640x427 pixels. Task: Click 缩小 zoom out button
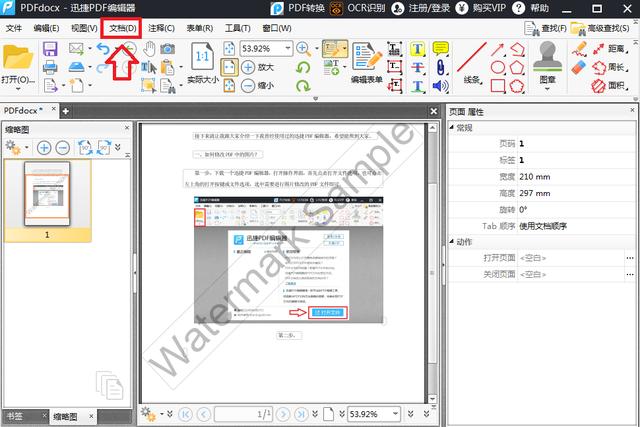point(258,85)
